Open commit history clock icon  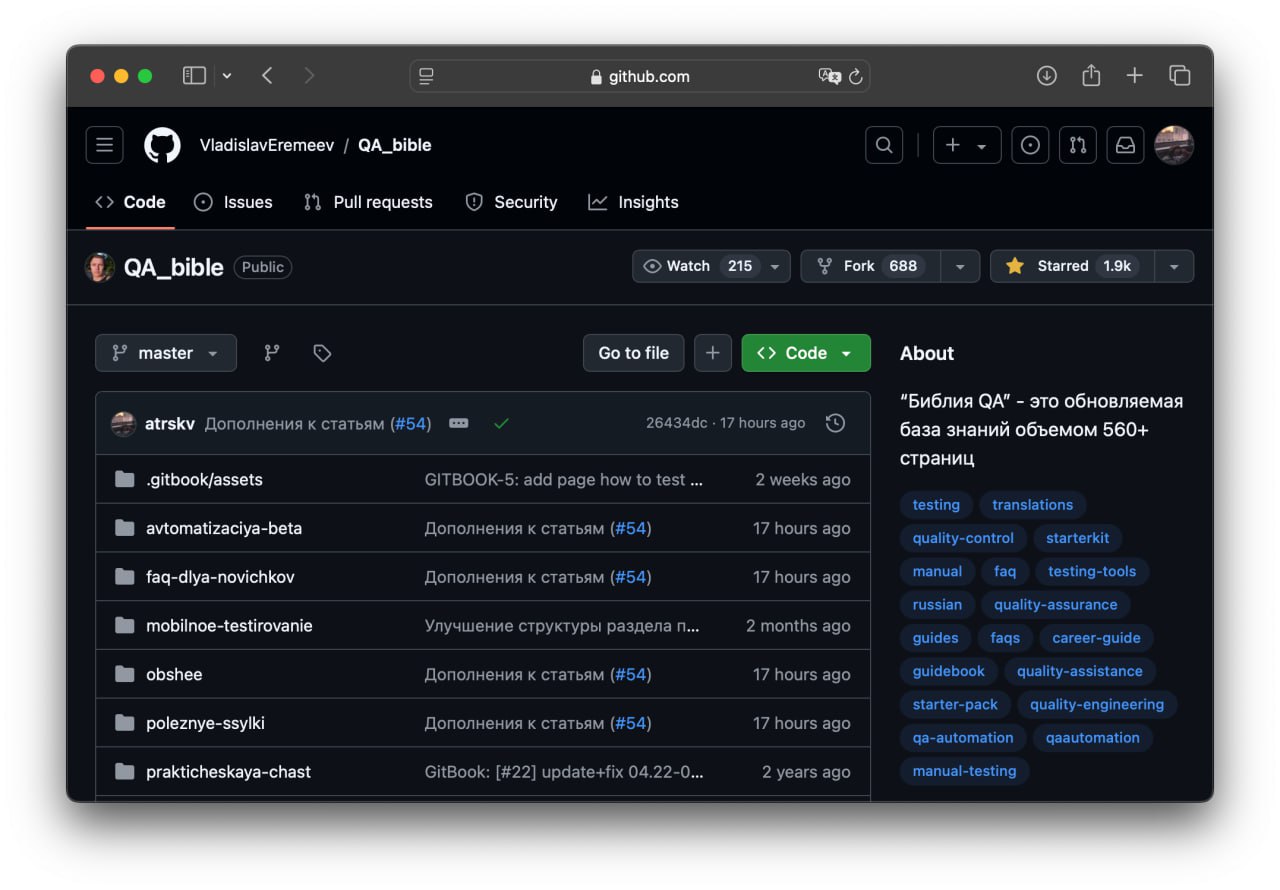[835, 423]
